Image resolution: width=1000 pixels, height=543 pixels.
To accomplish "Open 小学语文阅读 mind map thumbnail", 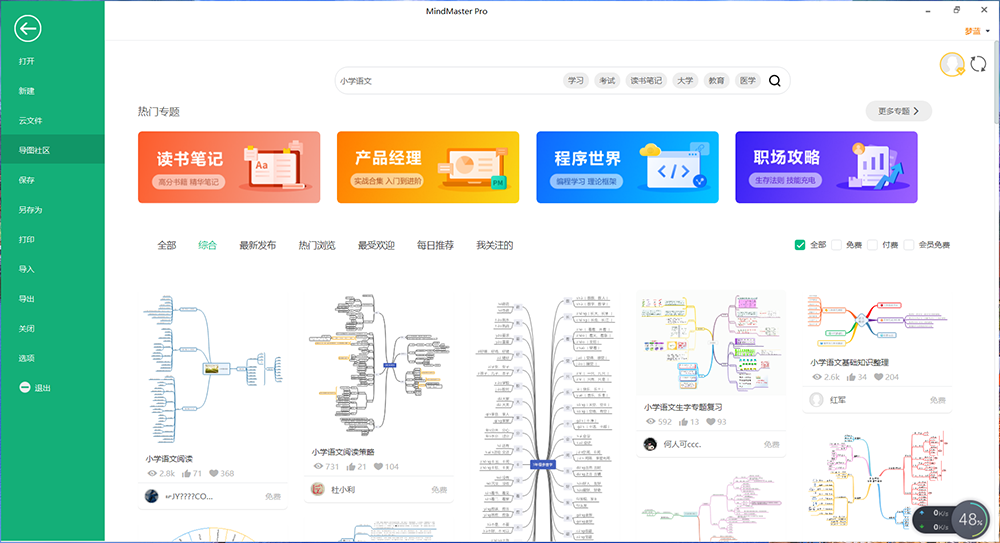I will (212, 370).
